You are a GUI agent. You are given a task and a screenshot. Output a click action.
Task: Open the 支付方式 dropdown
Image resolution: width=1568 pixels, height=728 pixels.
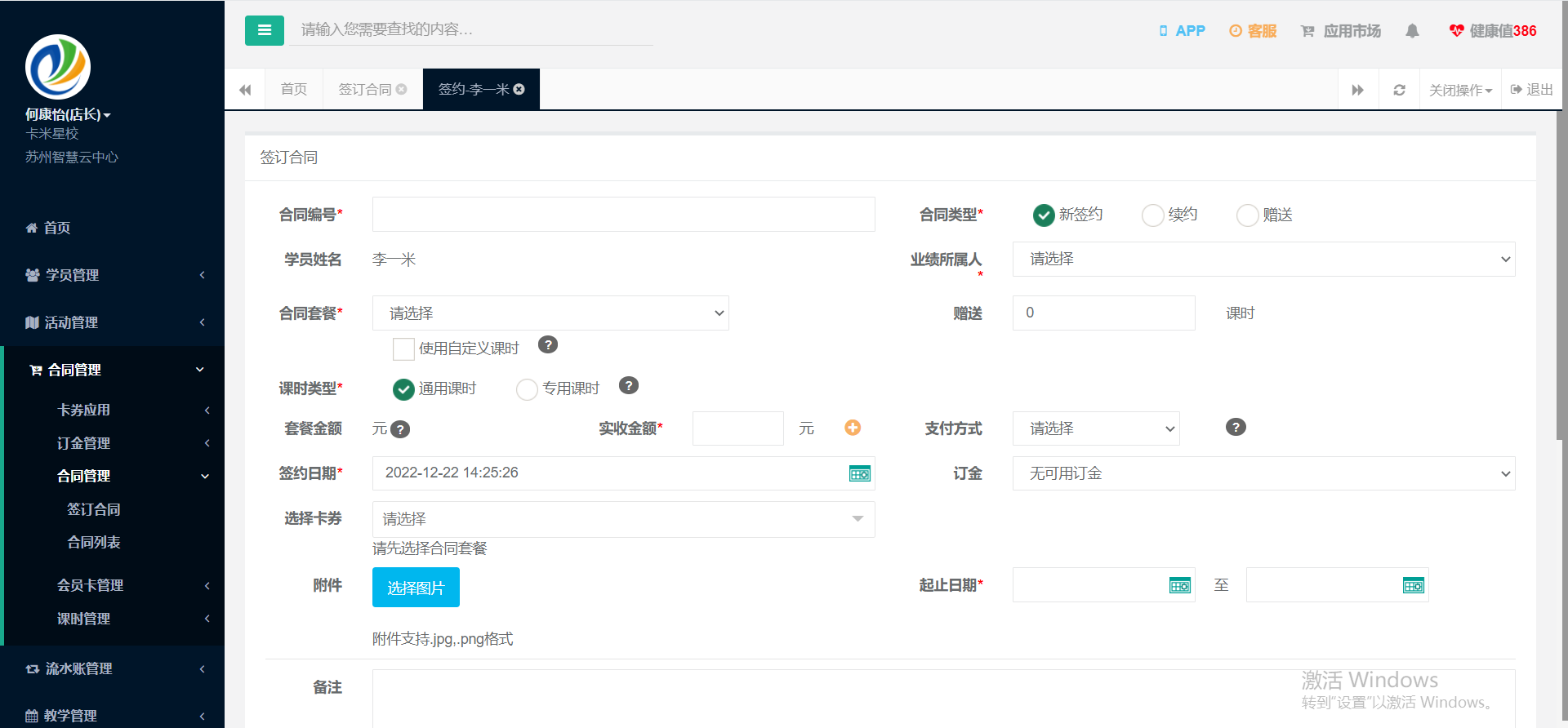coord(1096,428)
